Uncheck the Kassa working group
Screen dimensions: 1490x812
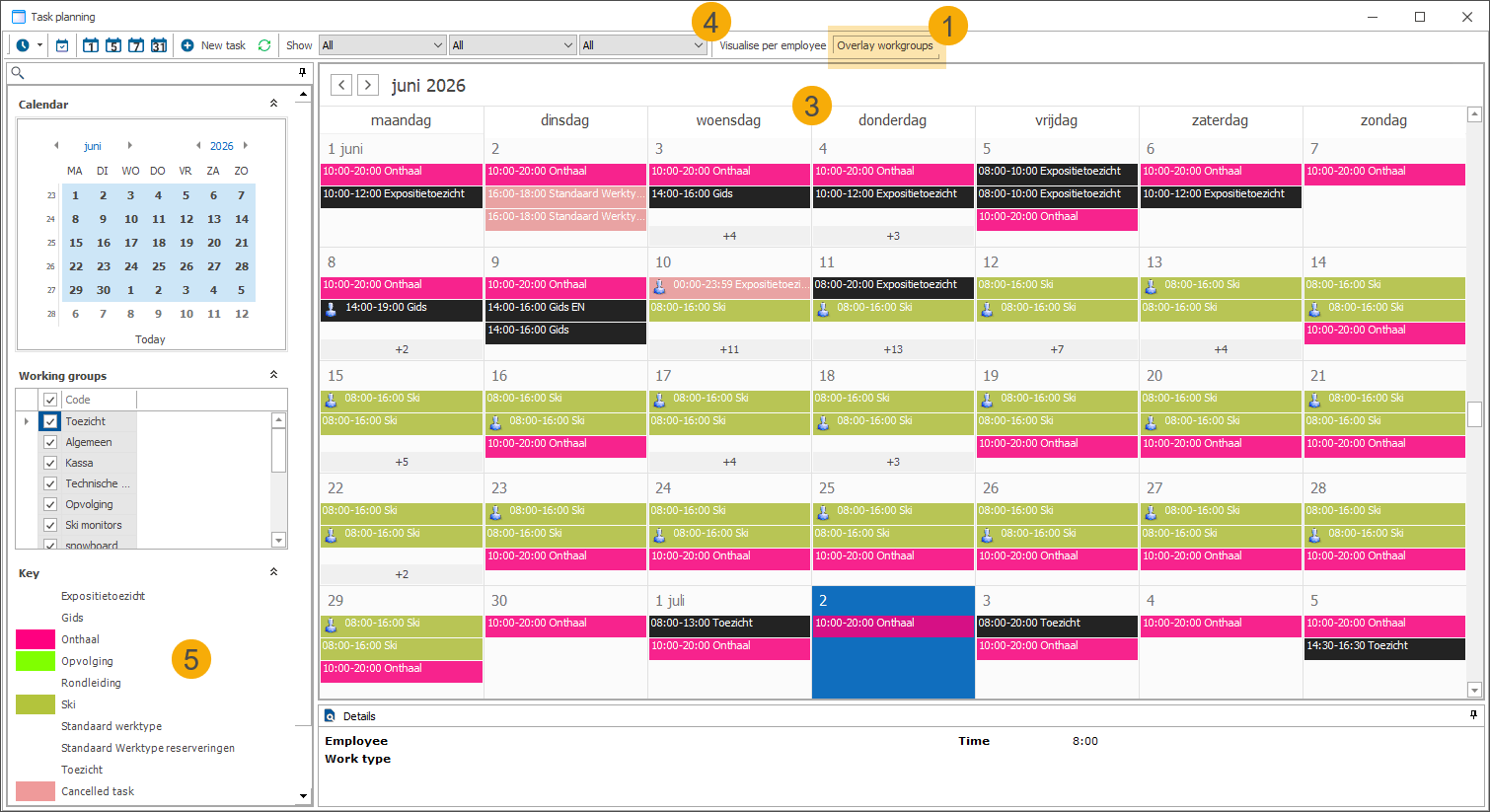[50, 463]
